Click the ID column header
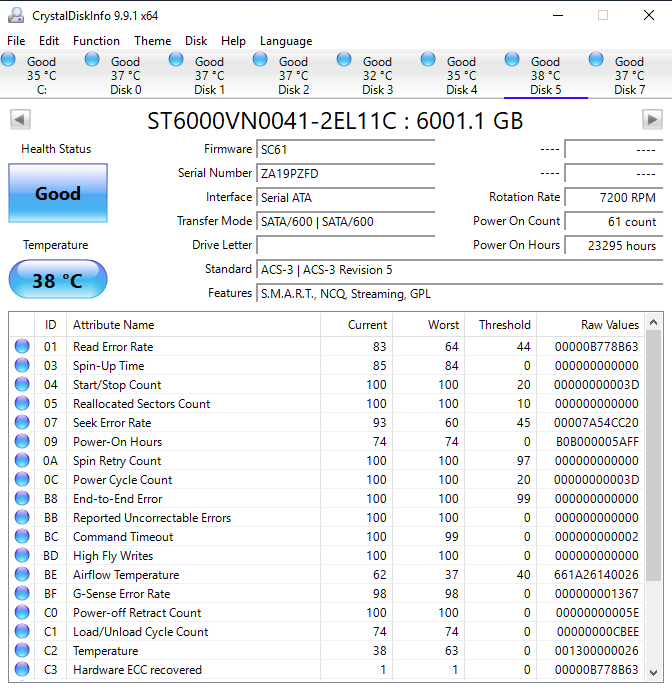This screenshot has width=672, height=690. [50, 325]
